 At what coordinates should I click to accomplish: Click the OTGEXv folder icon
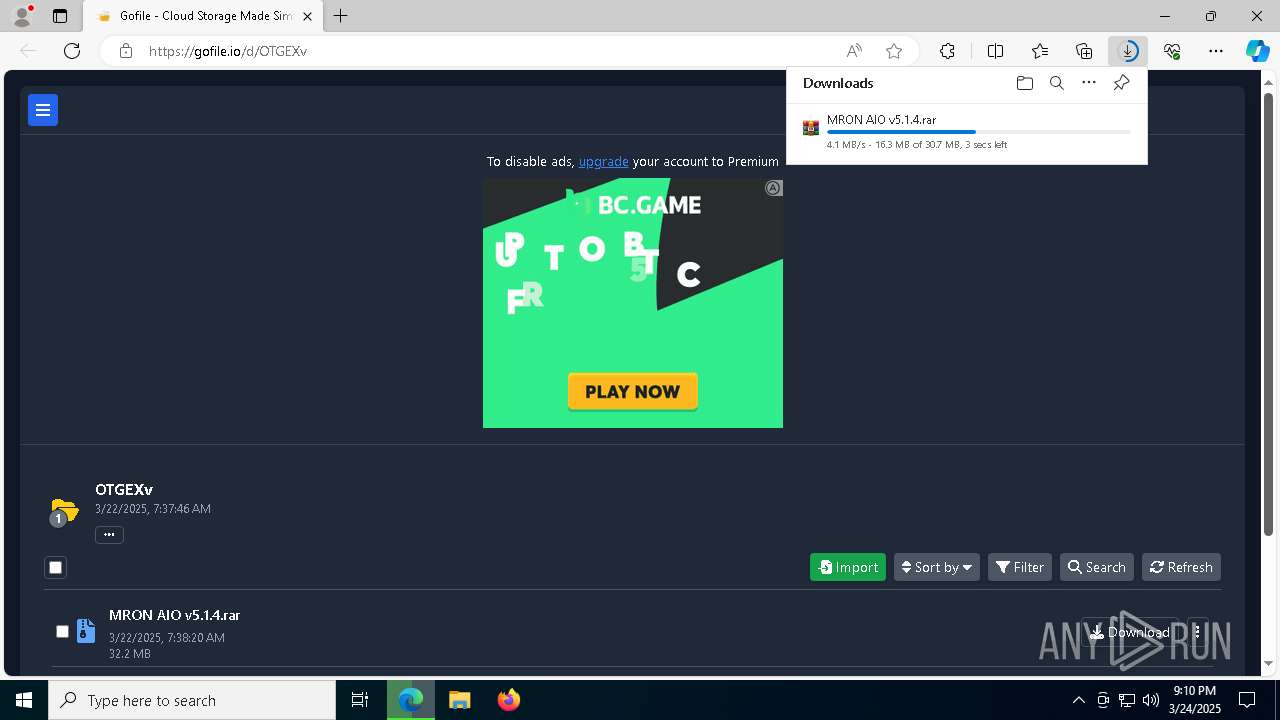tap(64, 511)
